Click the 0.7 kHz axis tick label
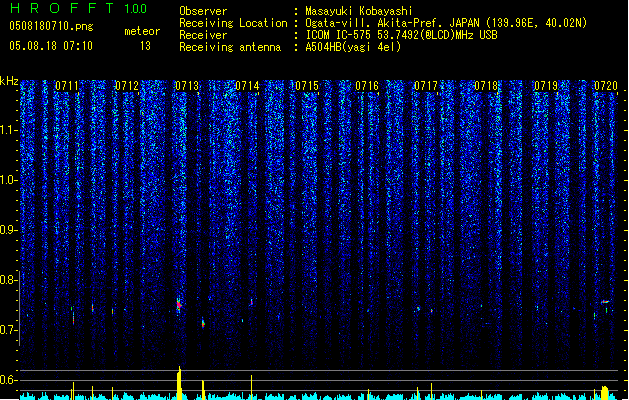The height and width of the screenshot is (400, 629). pyautogui.click(x=7, y=330)
